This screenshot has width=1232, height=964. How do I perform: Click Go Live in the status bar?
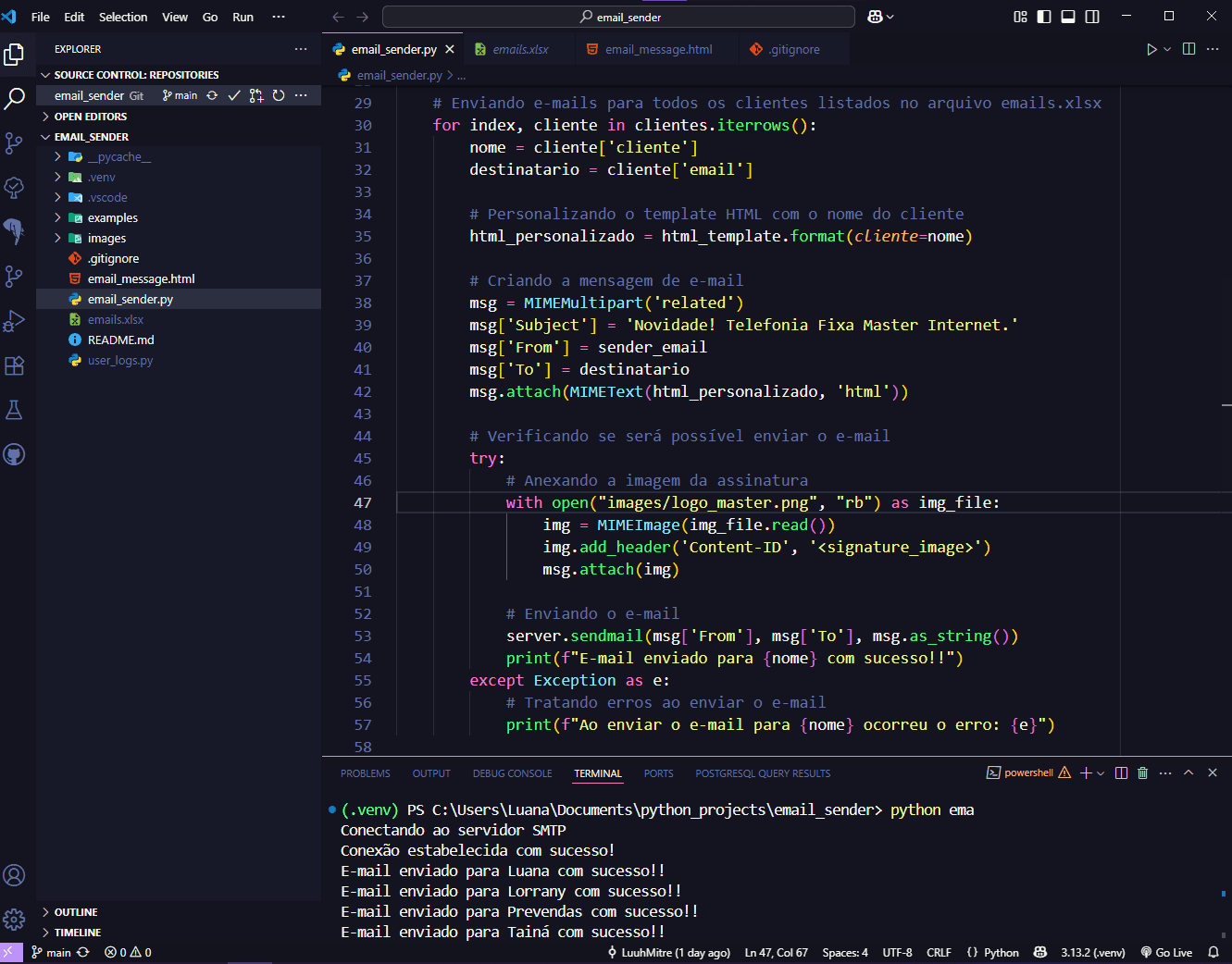[1166, 952]
